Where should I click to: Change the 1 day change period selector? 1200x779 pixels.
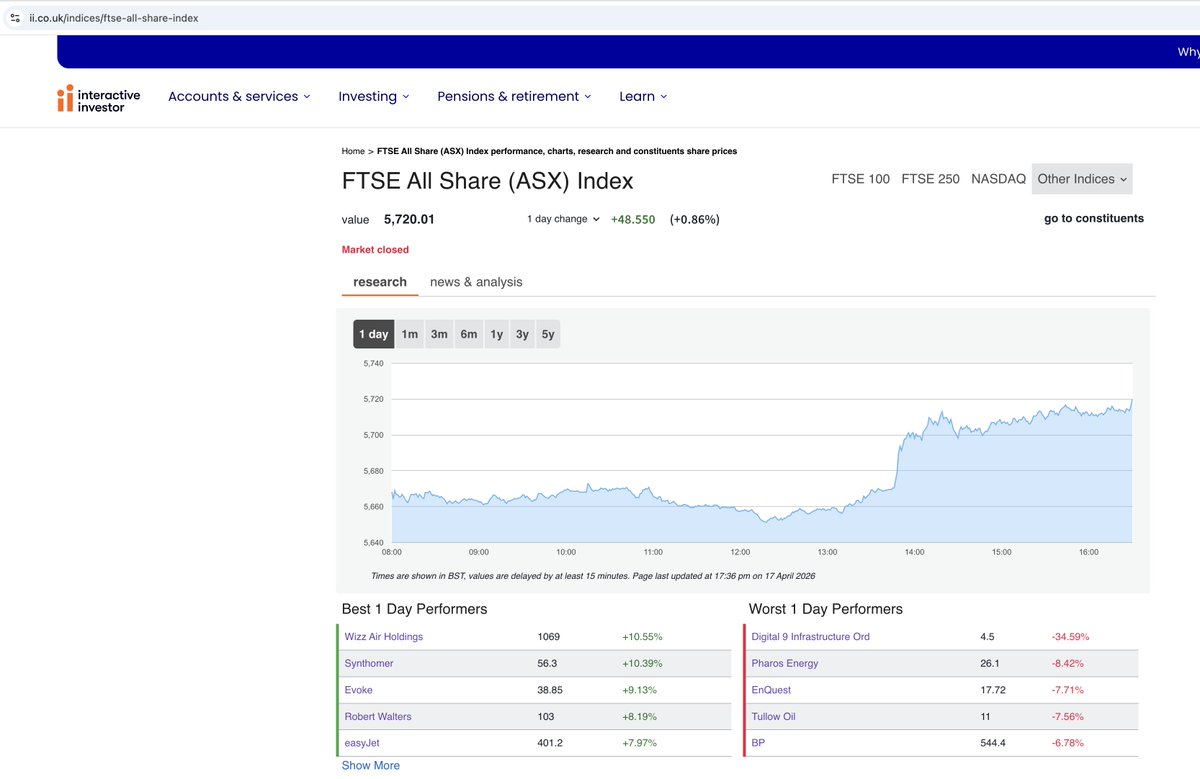tap(563, 219)
